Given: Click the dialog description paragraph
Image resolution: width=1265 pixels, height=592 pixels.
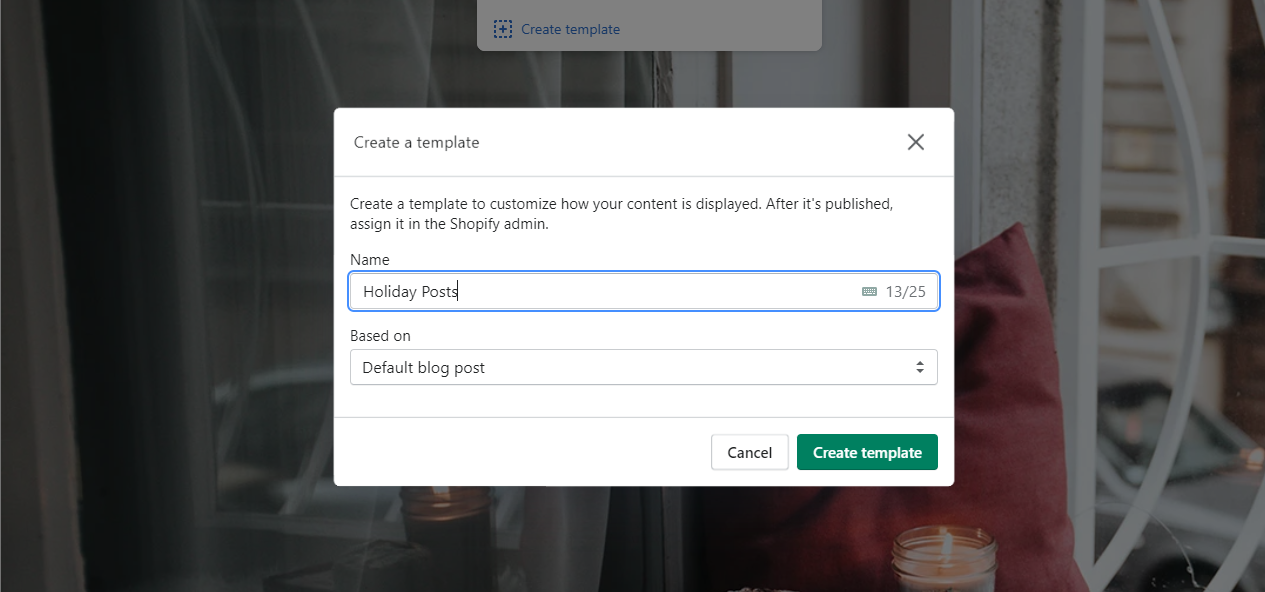Looking at the screenshot, I should [621, 213].
